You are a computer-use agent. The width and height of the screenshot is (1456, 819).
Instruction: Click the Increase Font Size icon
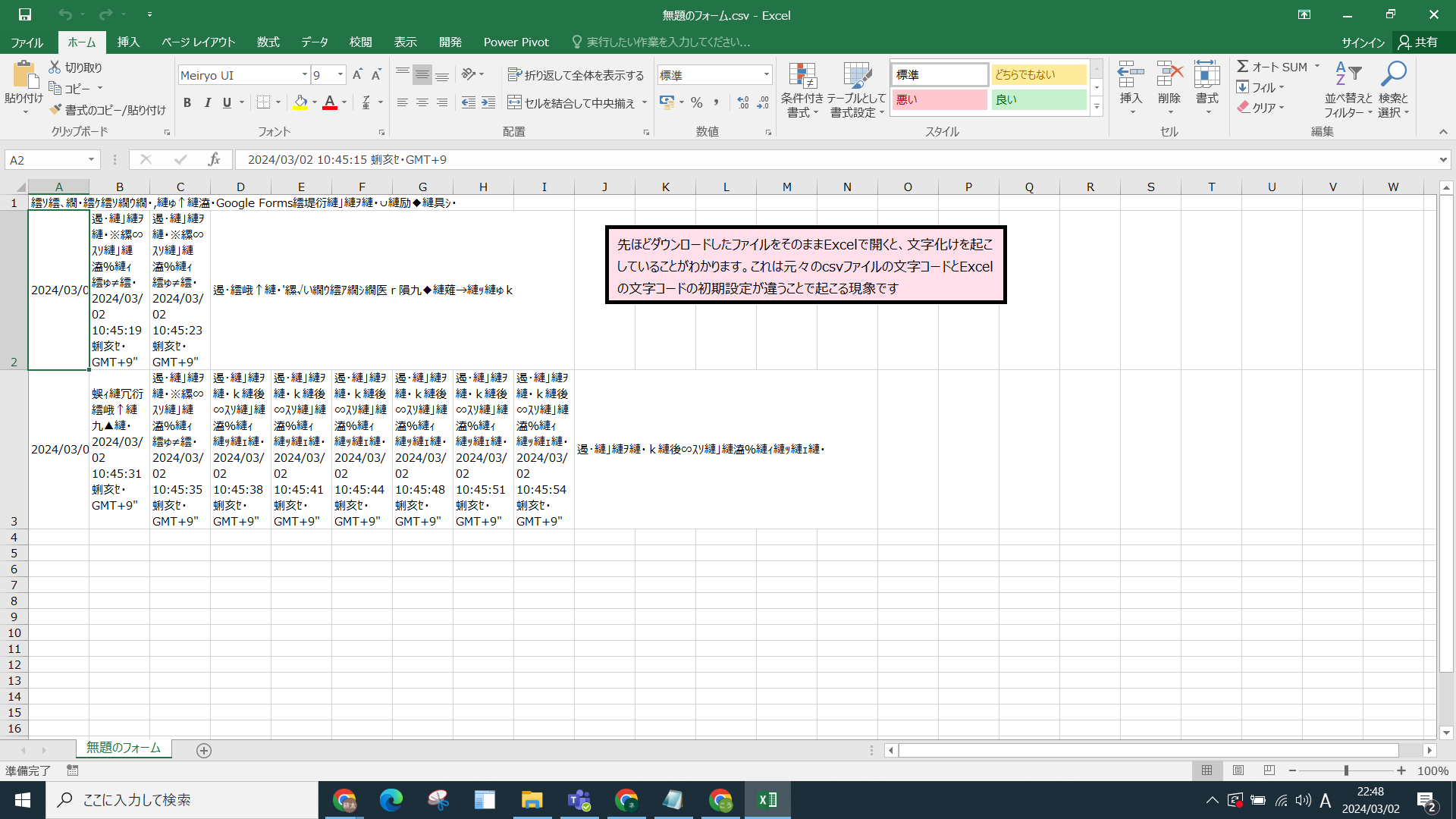pos(357,74)
